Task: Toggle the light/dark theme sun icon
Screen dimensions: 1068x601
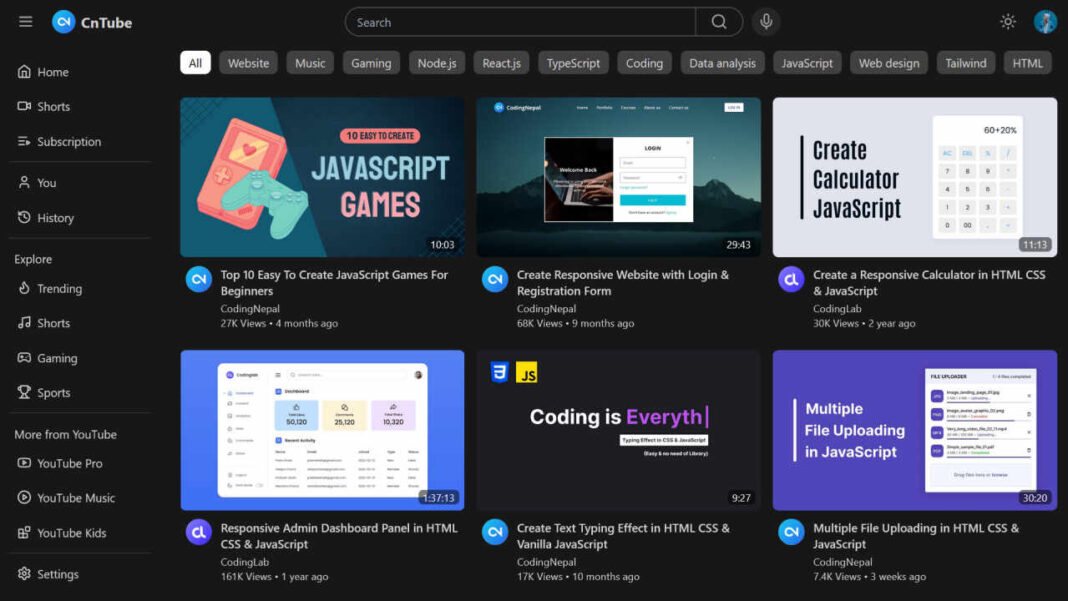Action: point(1007,22)
